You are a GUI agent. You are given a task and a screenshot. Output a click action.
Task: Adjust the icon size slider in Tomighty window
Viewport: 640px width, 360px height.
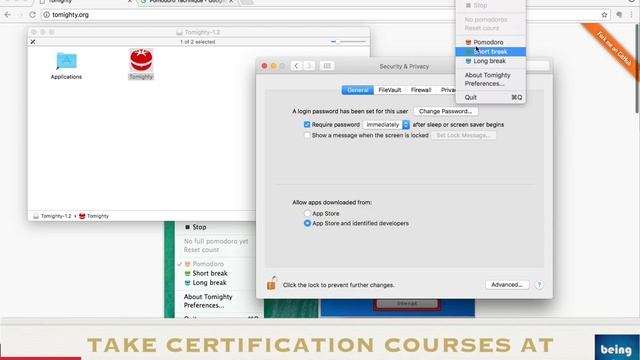[x=348, y=42]
